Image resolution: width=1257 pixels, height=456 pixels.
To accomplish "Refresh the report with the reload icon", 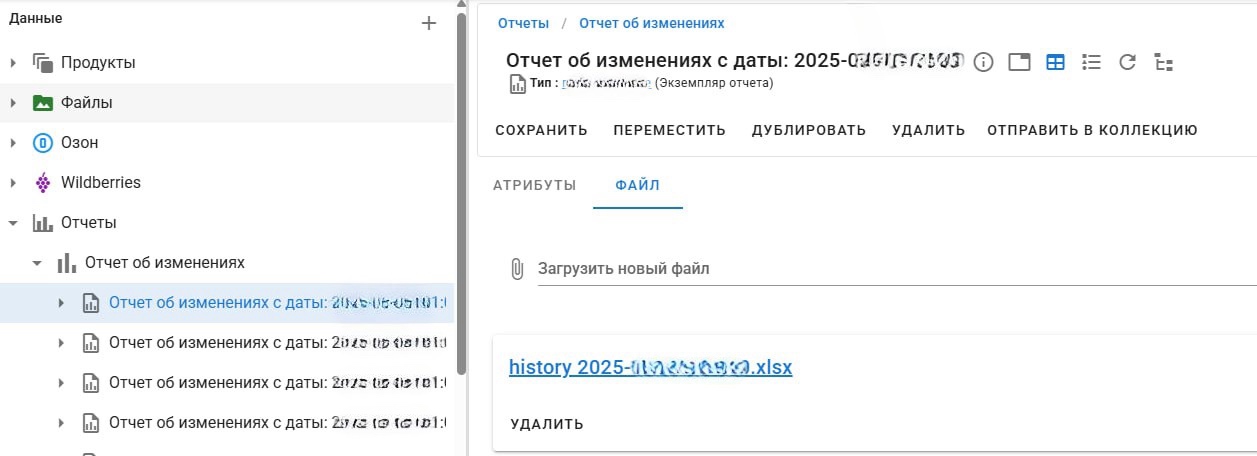I will coord(1127,62).
